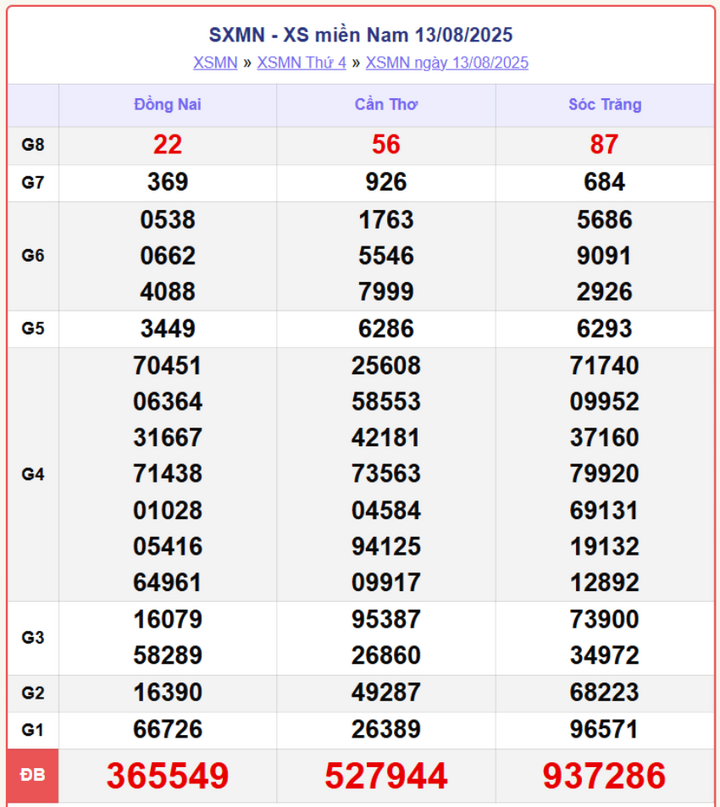
Task: Click G6 result 4088
Action: (x=168, y=292)
